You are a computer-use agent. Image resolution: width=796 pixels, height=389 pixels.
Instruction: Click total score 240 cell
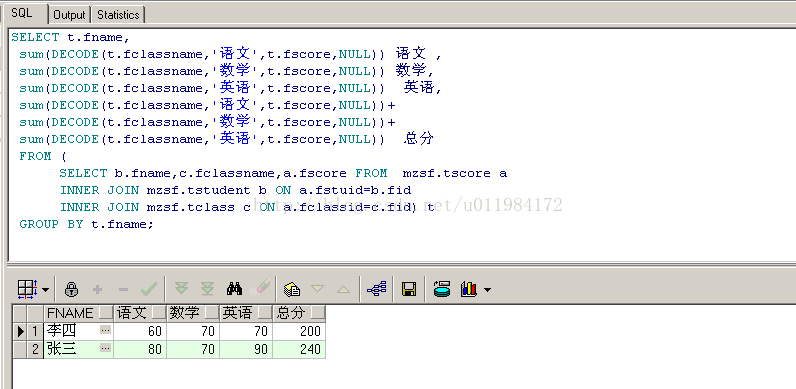[299, 349]
